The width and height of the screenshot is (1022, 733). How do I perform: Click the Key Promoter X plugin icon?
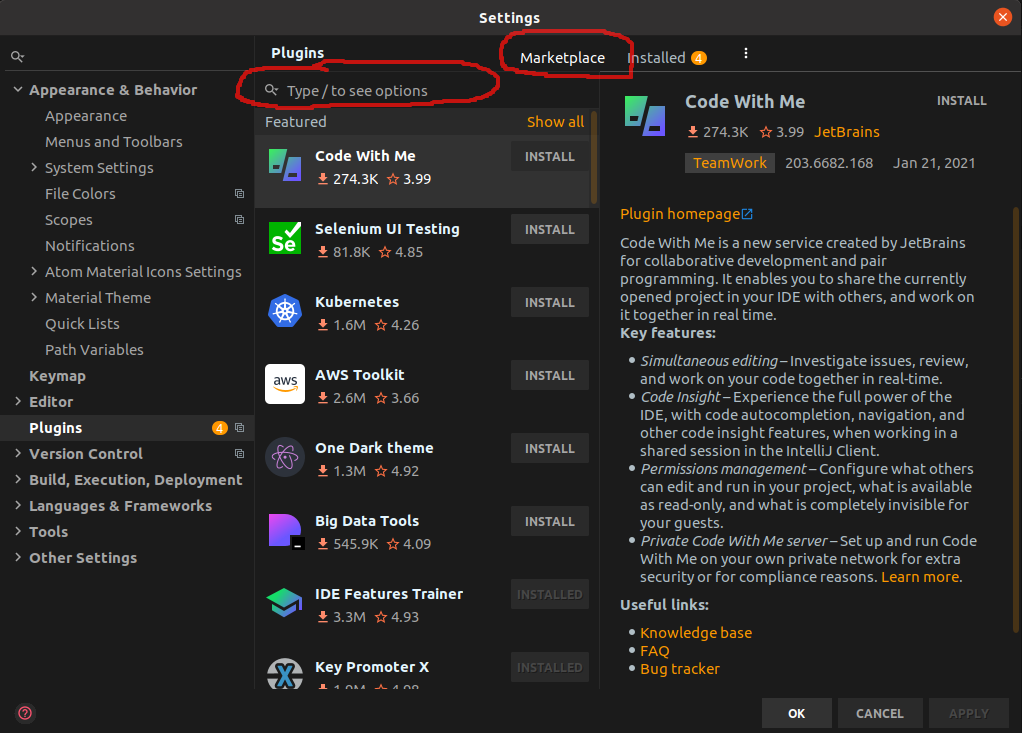(x=285, y=674)
